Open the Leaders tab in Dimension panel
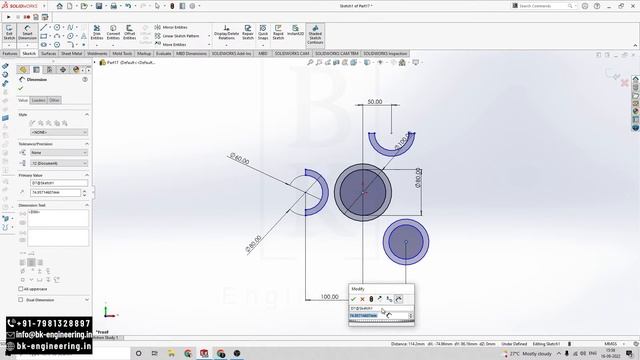Image resolution: width=640 pixels, height=360 pixels. click(x=38, y=100)
